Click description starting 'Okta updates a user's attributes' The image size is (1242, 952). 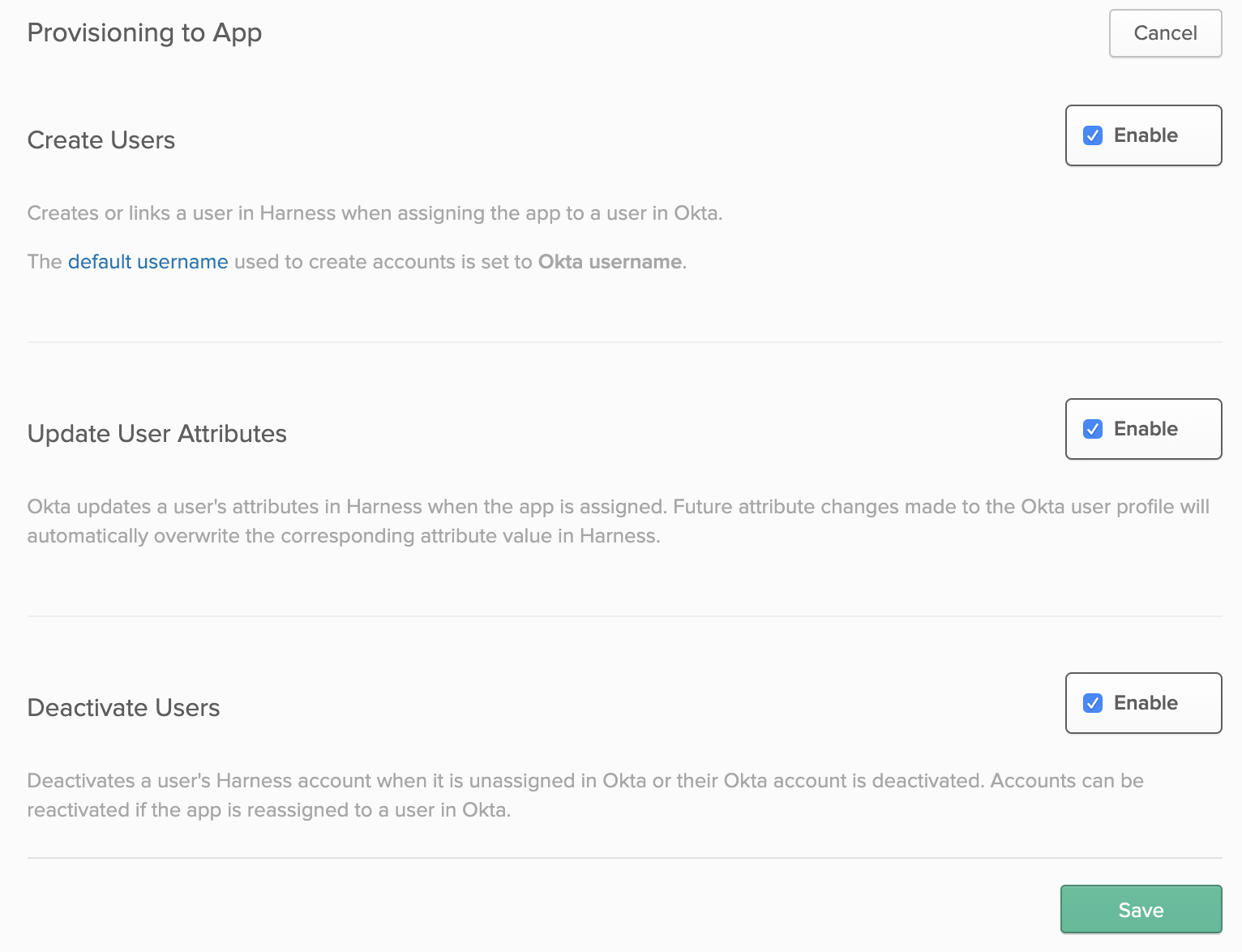[619, 521]
